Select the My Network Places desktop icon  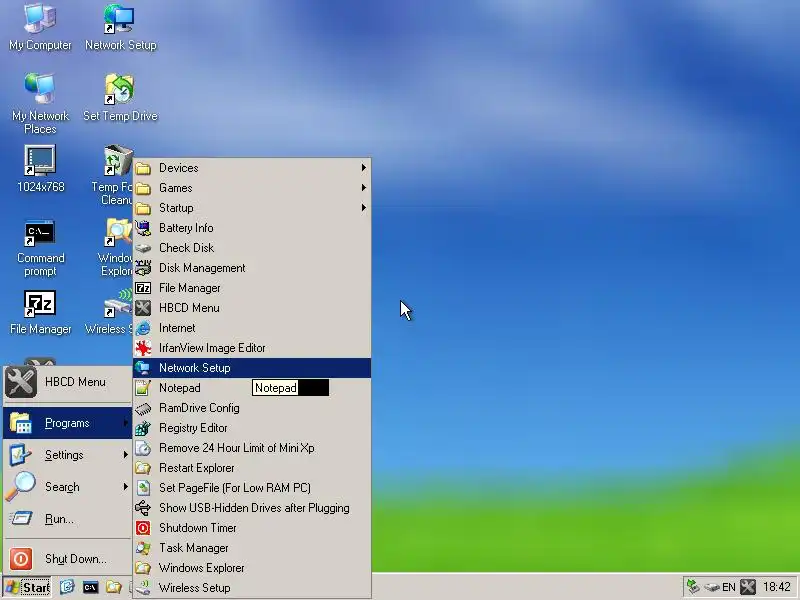point(40,104)
